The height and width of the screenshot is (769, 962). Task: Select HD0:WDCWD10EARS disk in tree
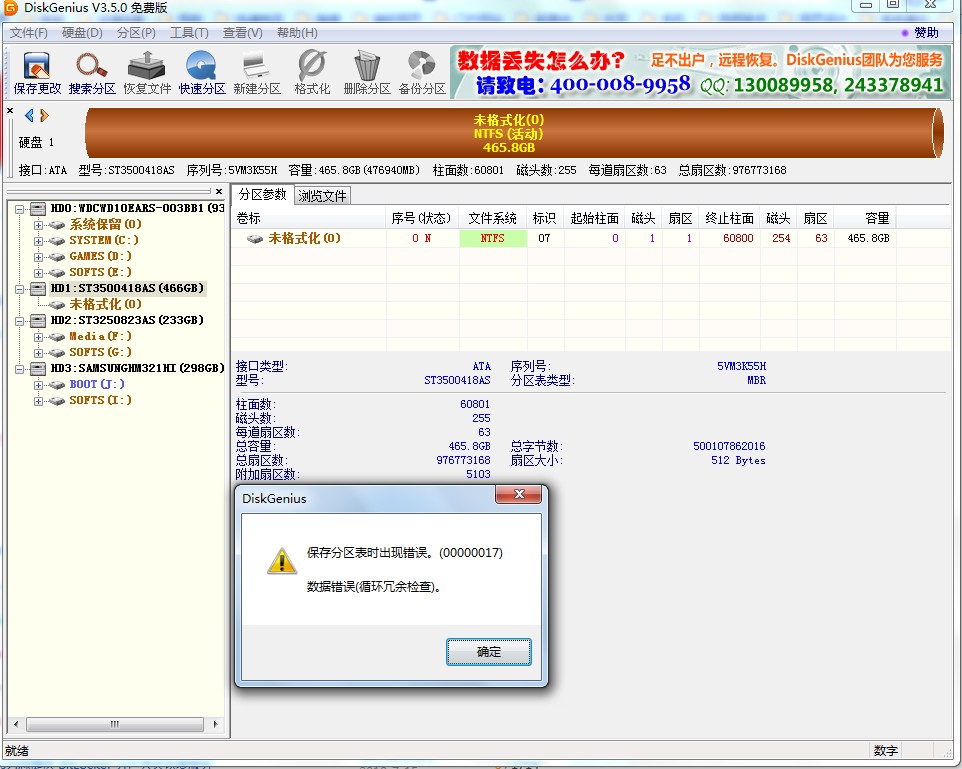[136, 208]
